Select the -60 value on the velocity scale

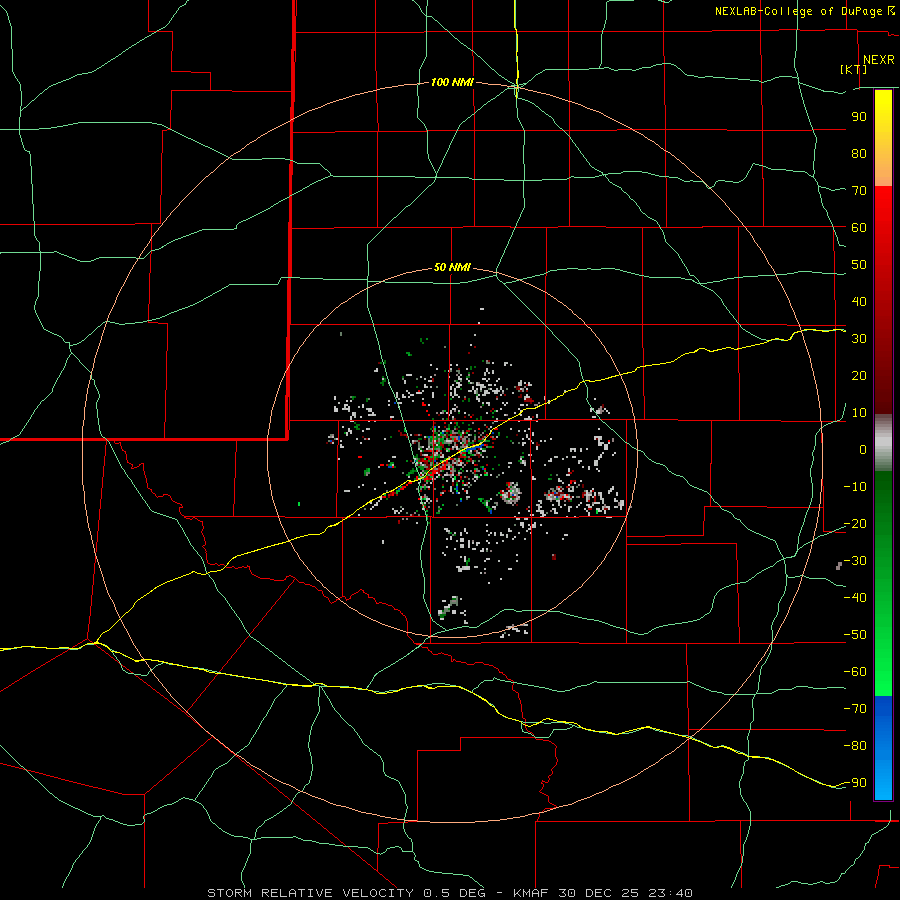click(x=855, y=672)
